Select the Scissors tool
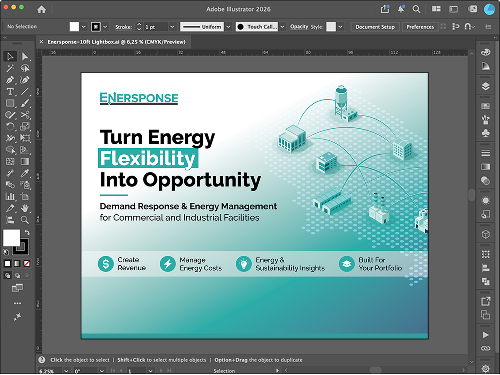The height and width of the screenshot is (375, 500). tap(25, 115)
